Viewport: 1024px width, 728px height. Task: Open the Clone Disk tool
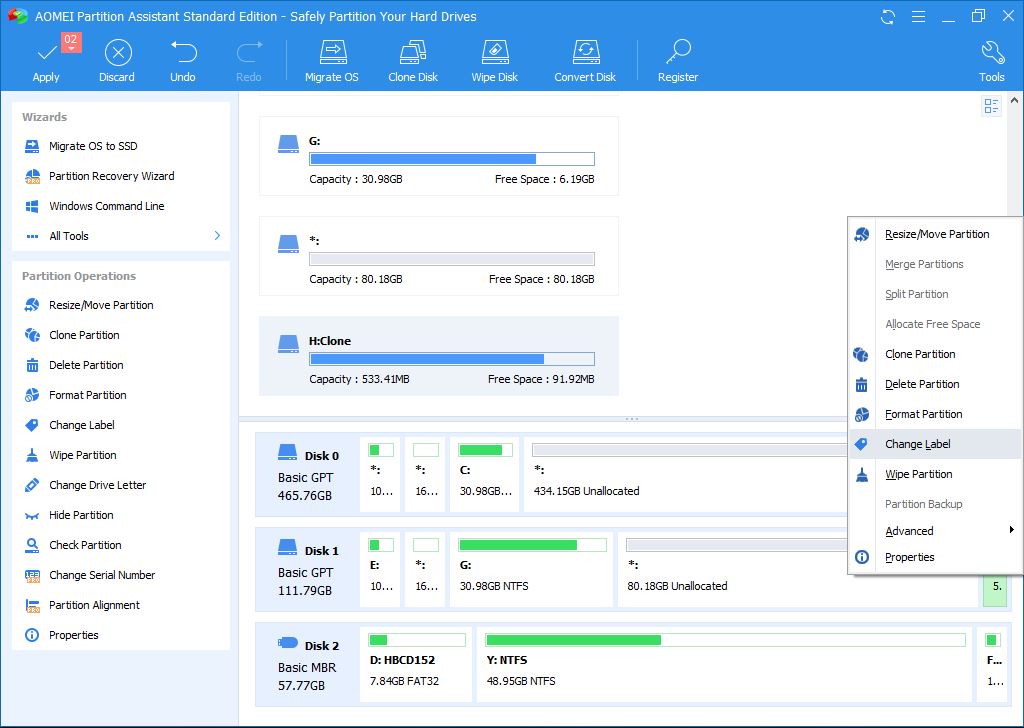point(413,53)
